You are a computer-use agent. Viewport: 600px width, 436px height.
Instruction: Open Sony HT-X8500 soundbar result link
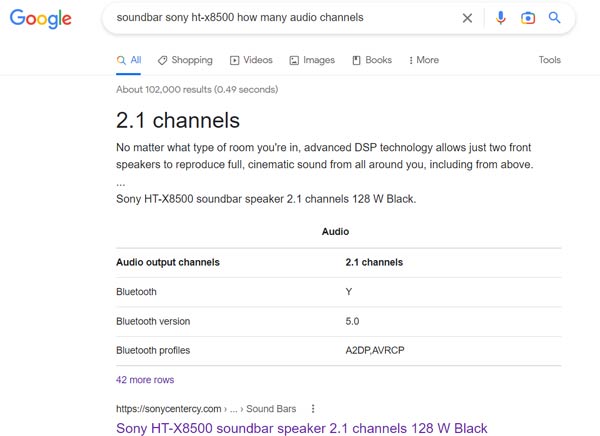pyautogui.click(x=302, y=428)
